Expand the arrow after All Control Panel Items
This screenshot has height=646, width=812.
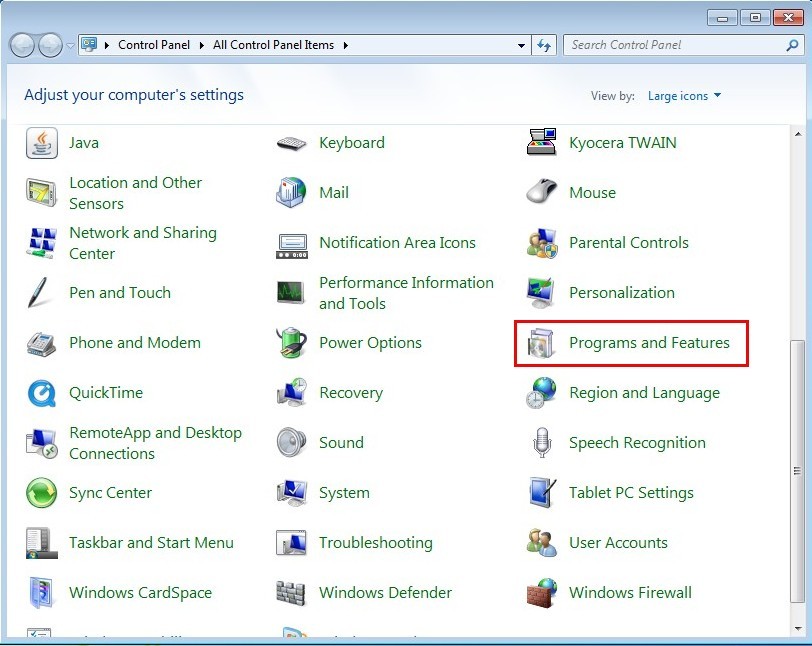click(346, 45)
